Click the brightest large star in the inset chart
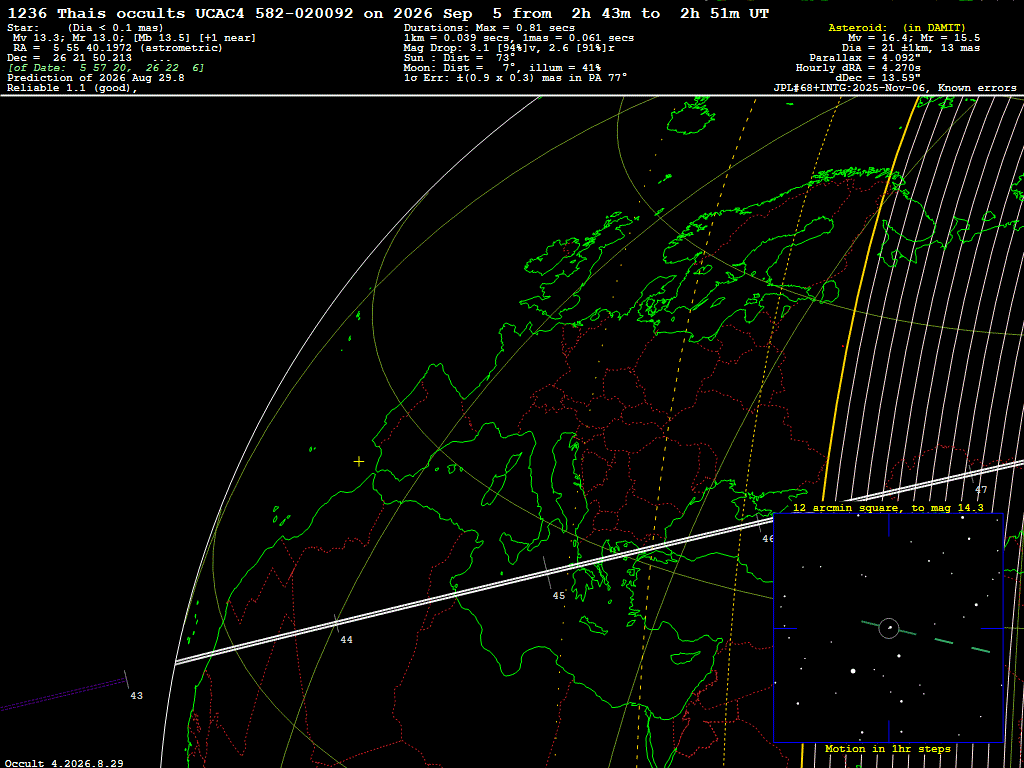The height and width of the screenshot is (768, 1024). click(853, 671)
